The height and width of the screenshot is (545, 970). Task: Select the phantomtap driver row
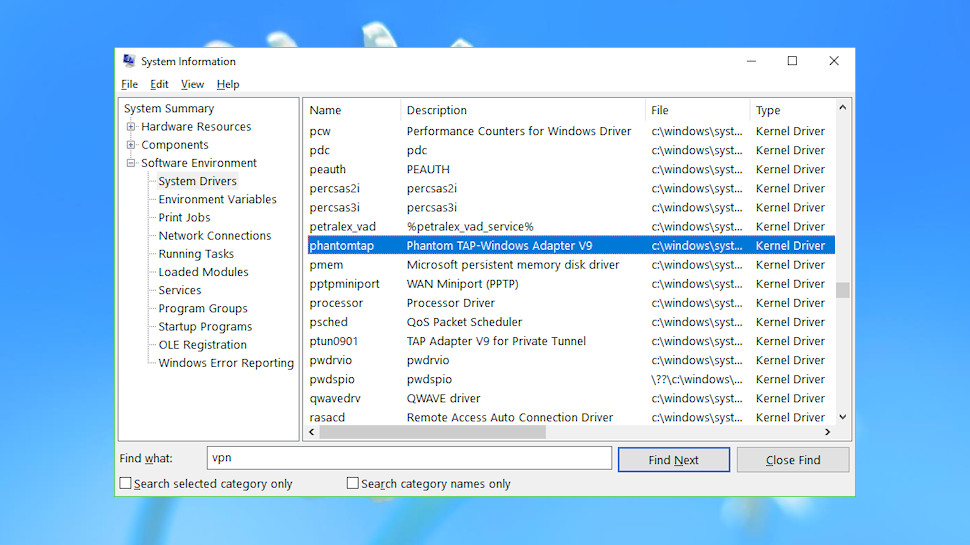[571, 246]
